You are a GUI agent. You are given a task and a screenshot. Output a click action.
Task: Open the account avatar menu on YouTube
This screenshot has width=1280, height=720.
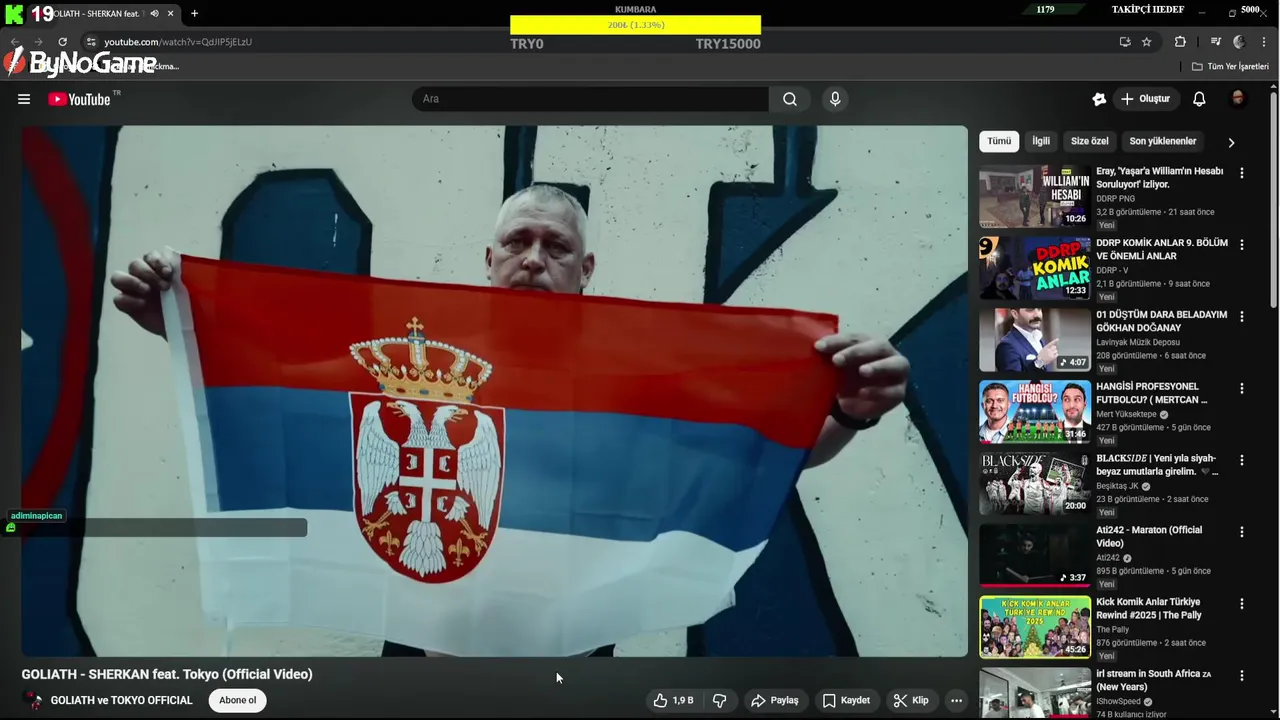(1238, 99)
